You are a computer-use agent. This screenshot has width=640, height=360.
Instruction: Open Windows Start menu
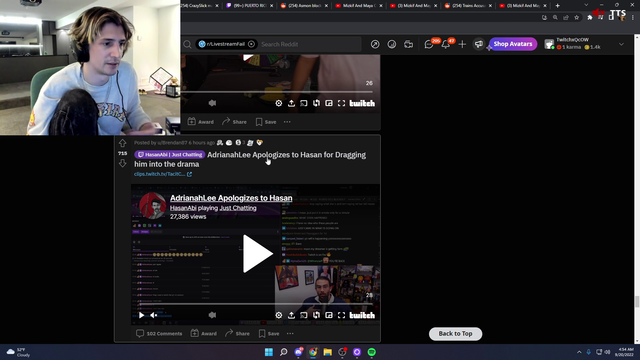click(x=269, y=352)
